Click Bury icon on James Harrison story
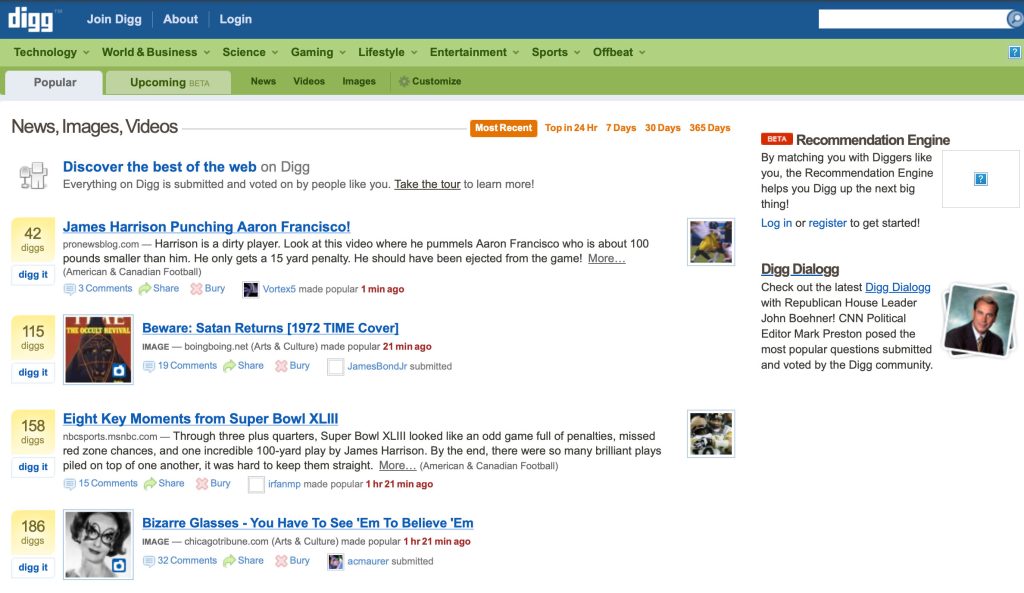 coord(196,289)
